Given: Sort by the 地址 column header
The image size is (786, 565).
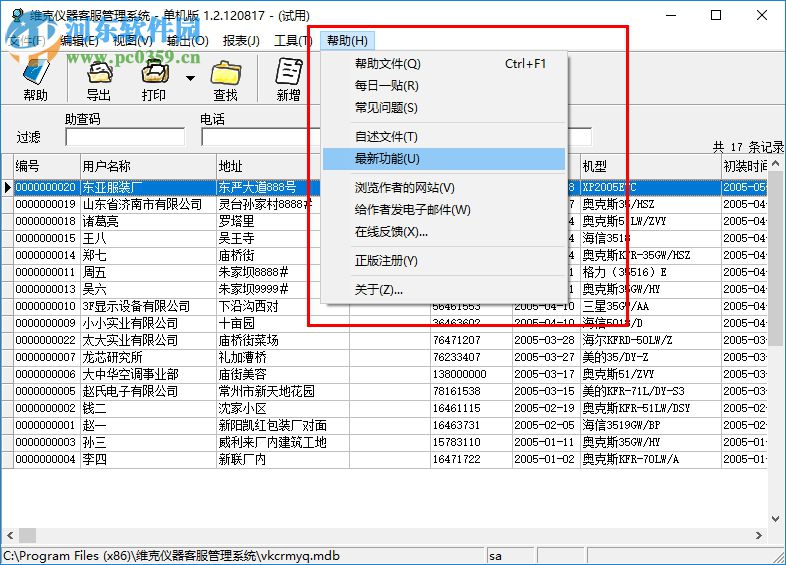Looking at the screenshot, I should 268,166.
